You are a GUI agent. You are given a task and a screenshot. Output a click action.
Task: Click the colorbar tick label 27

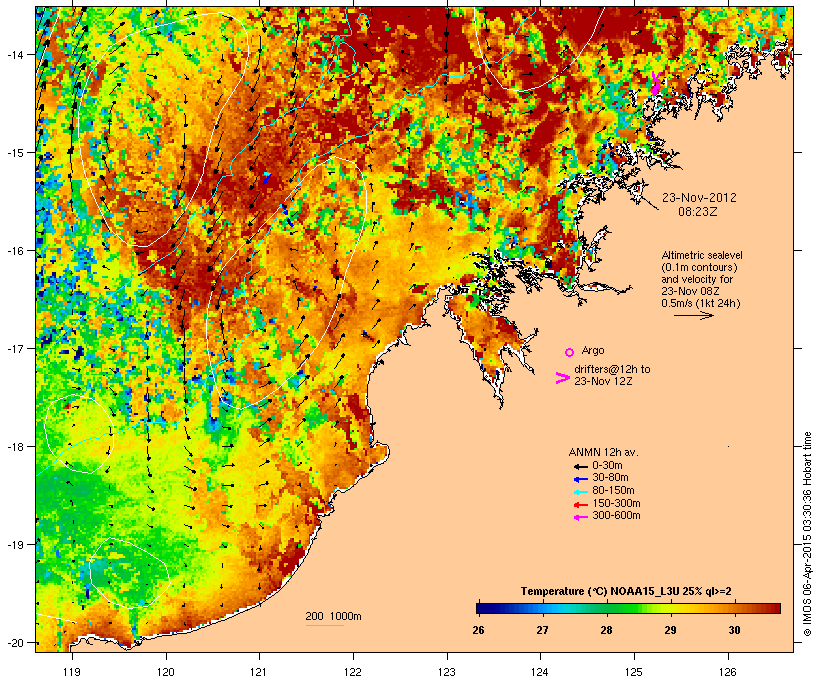(x=542, y=630)
